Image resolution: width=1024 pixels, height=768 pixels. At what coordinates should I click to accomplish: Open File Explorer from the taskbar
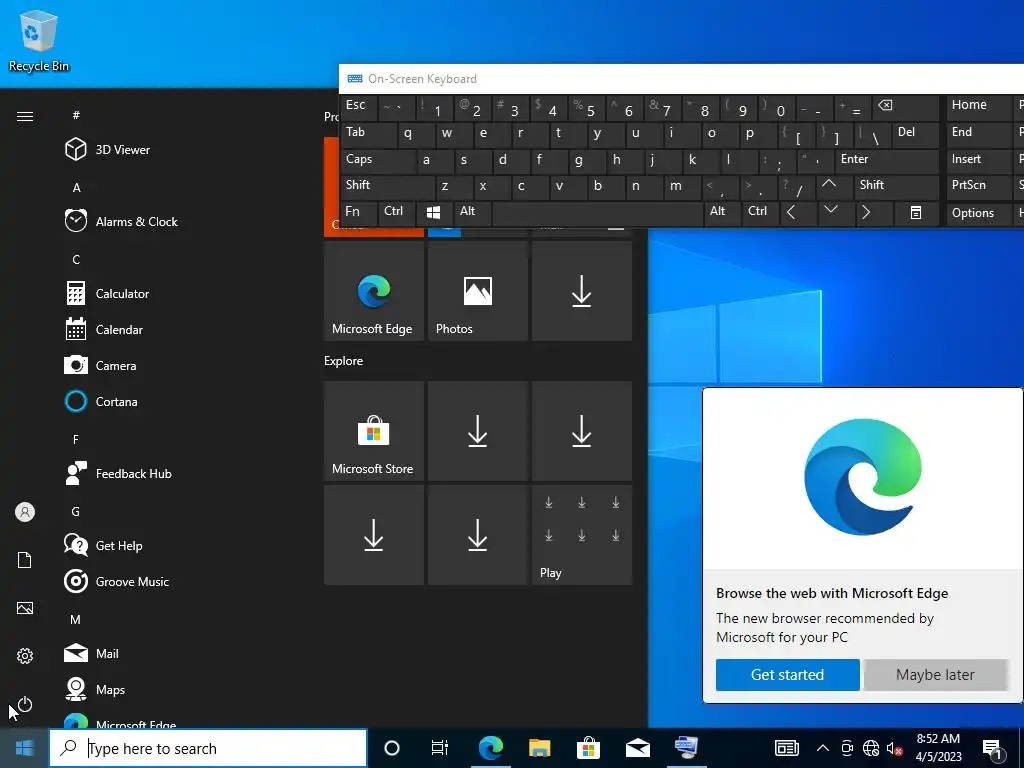[539, 748]
